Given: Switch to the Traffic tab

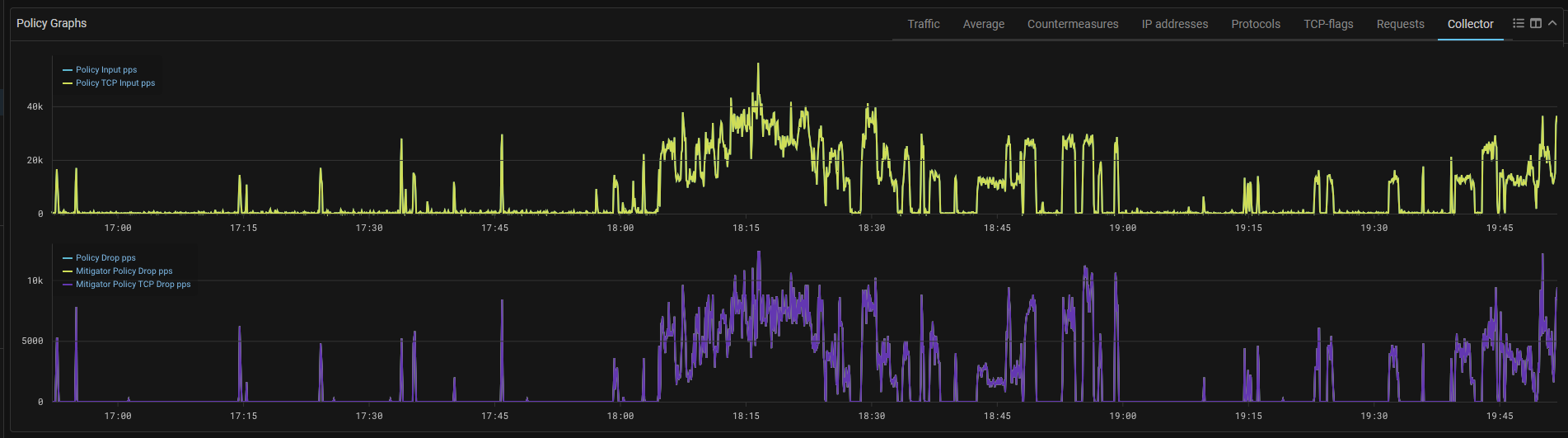Looking at the screenshot, I should pos(923,24).
